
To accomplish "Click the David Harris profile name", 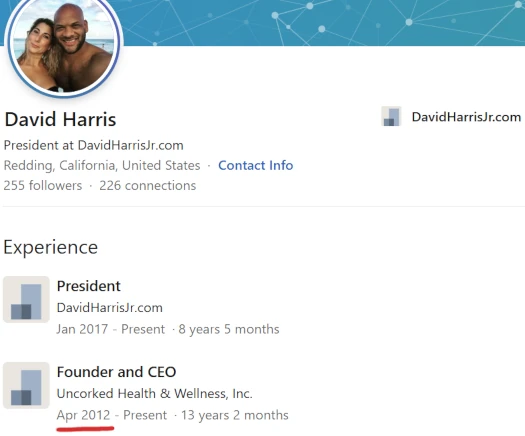I will pos(60,120).
